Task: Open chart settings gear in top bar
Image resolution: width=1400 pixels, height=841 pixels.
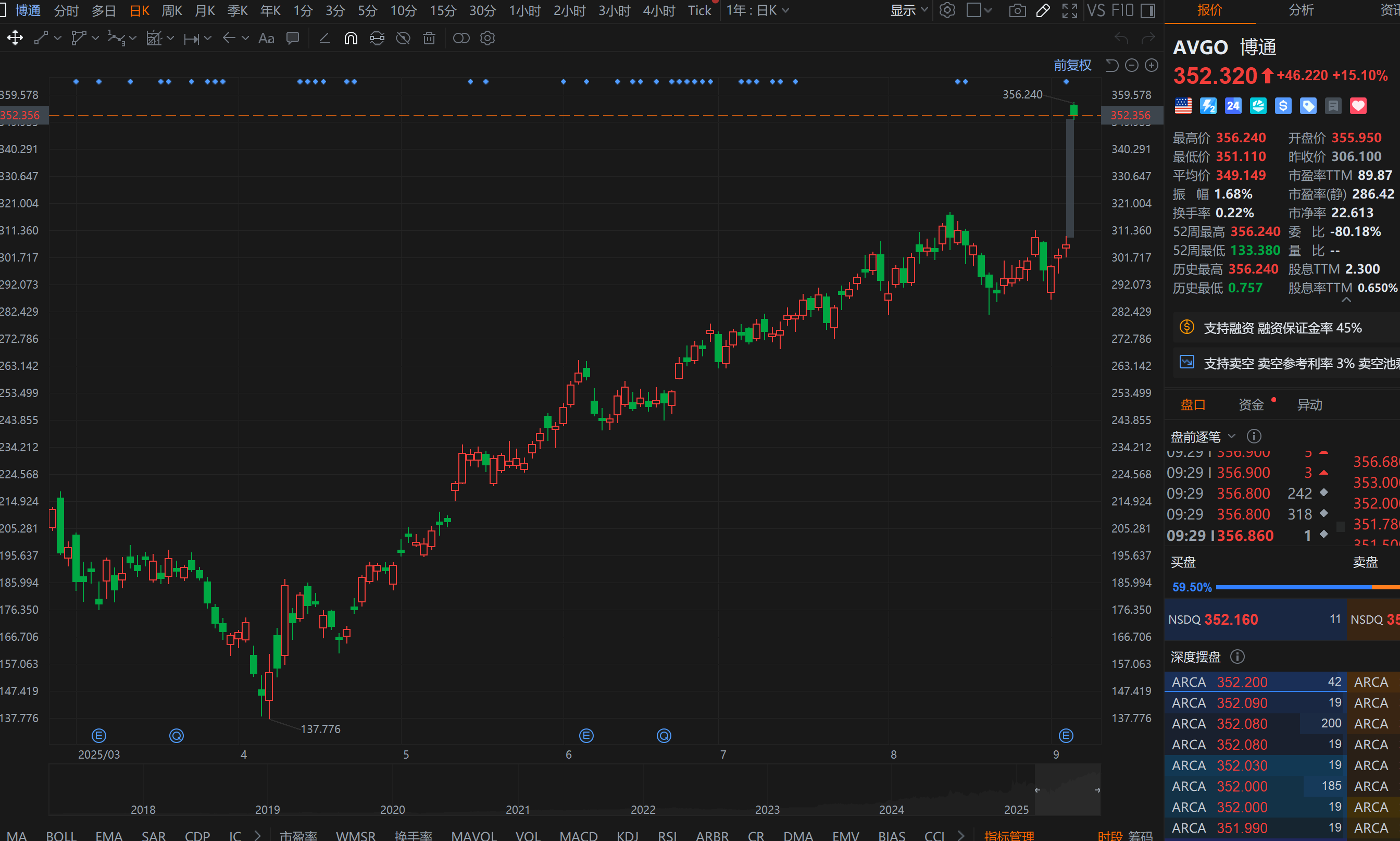Action: pos(947,10)
